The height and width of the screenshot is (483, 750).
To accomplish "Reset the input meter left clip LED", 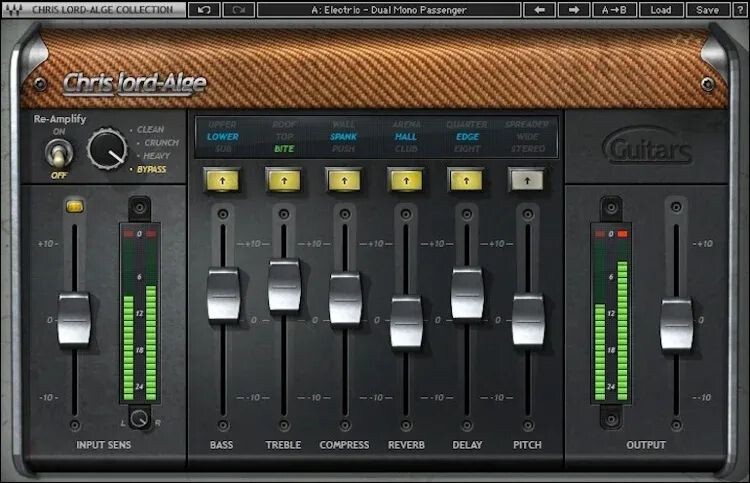I will coord(128,234).
